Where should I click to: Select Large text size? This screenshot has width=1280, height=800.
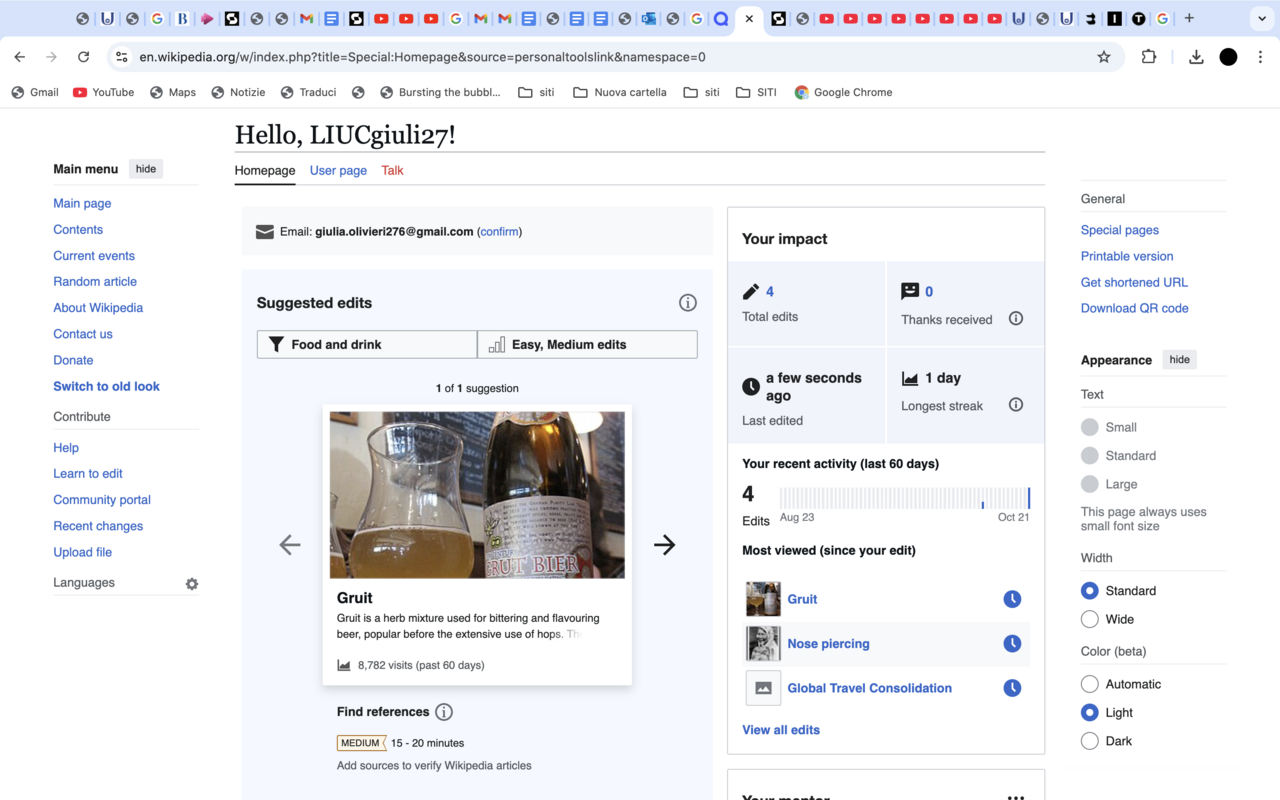click(1090, 484)
